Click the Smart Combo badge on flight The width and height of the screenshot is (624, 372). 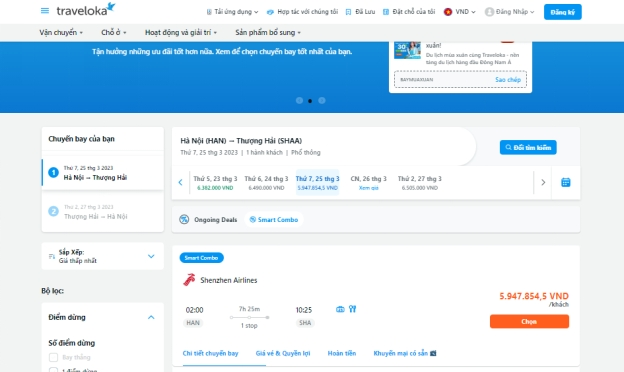pyautogui.click(x=201, y=258)
